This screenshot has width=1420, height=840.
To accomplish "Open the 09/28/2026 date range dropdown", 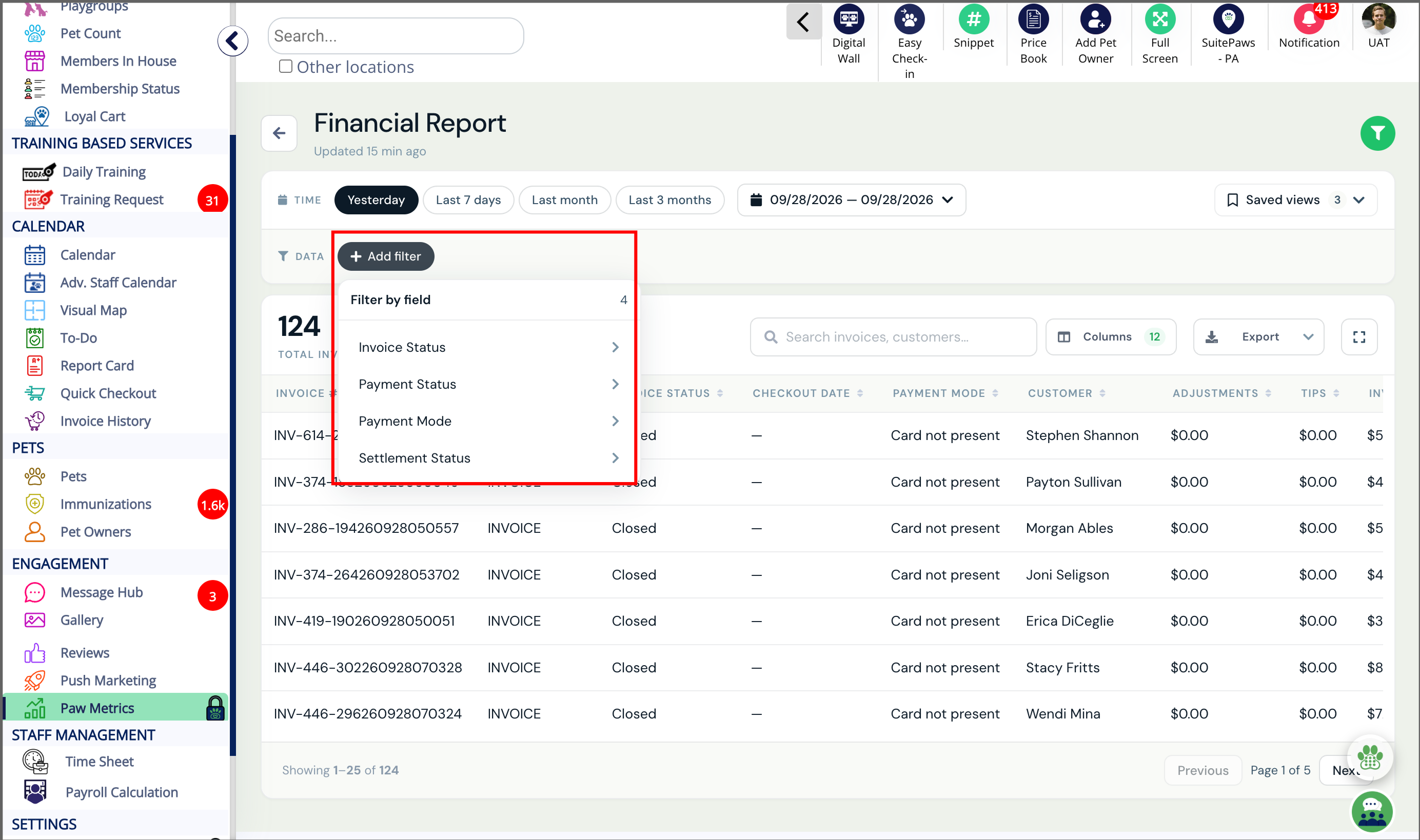I will pyautogui.click(x=851, y=200).
